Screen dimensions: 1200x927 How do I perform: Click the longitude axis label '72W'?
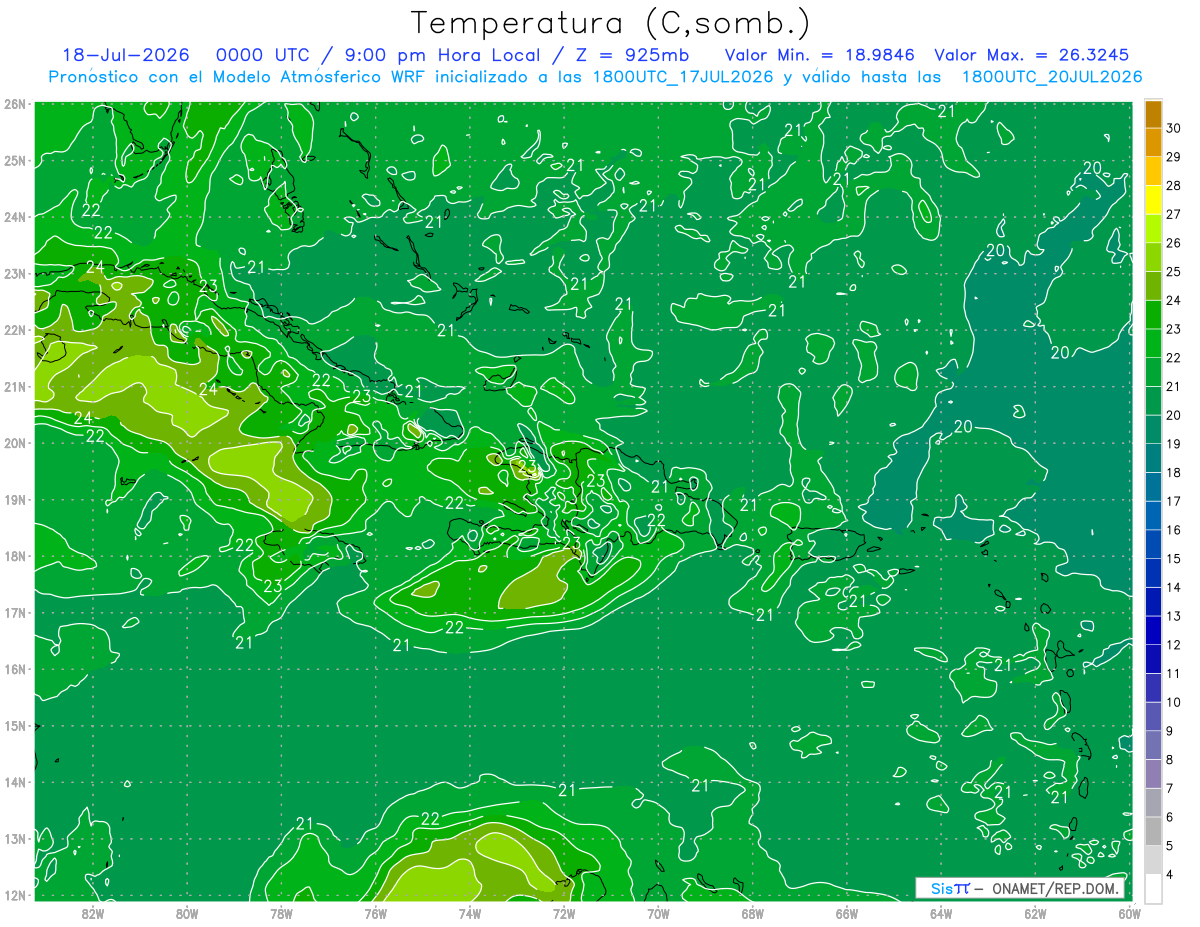564,913
